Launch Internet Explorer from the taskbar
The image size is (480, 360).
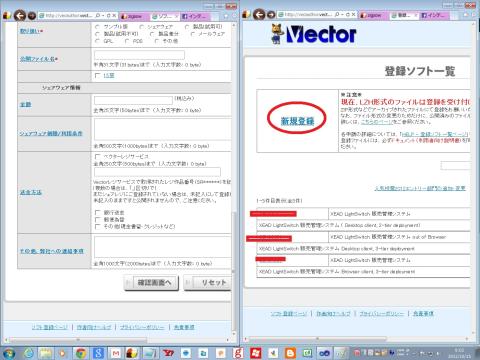pyautogui.click(x=29, y=353)
